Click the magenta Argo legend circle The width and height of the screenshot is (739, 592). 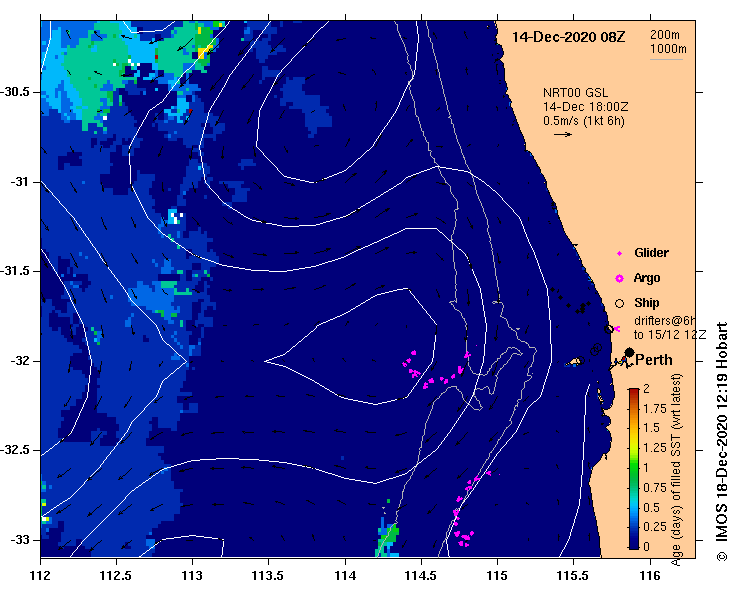coord(619,279)
